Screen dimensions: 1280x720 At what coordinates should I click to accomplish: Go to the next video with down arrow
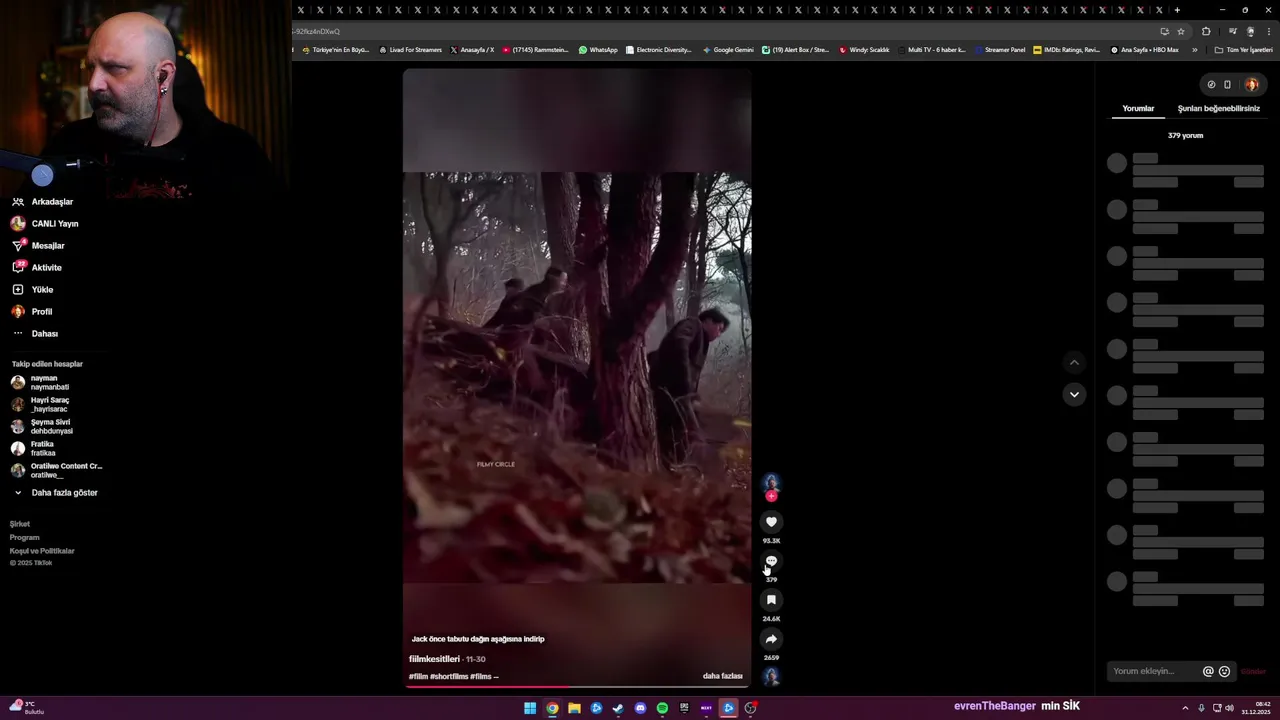(x=1074, y=394)
